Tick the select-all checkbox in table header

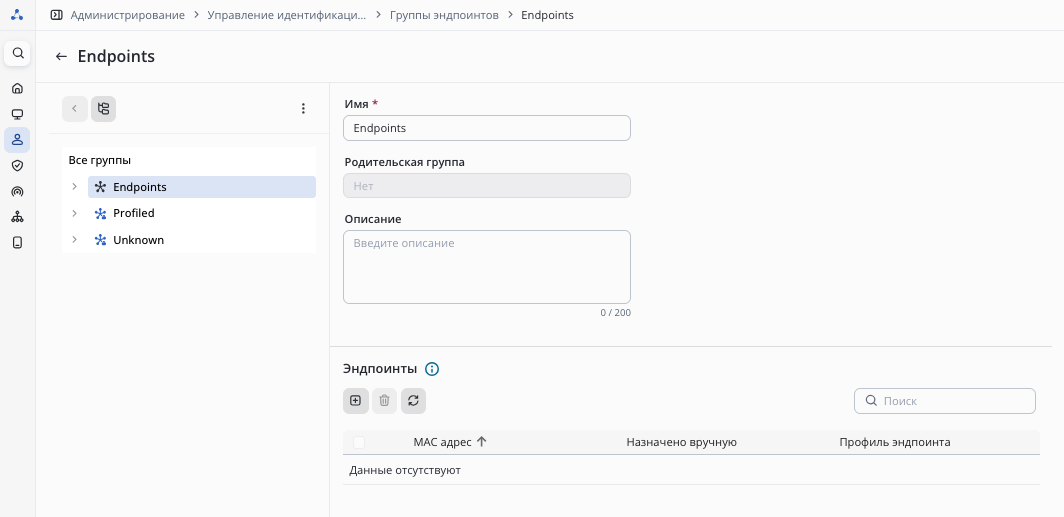(x=359, y=442)
